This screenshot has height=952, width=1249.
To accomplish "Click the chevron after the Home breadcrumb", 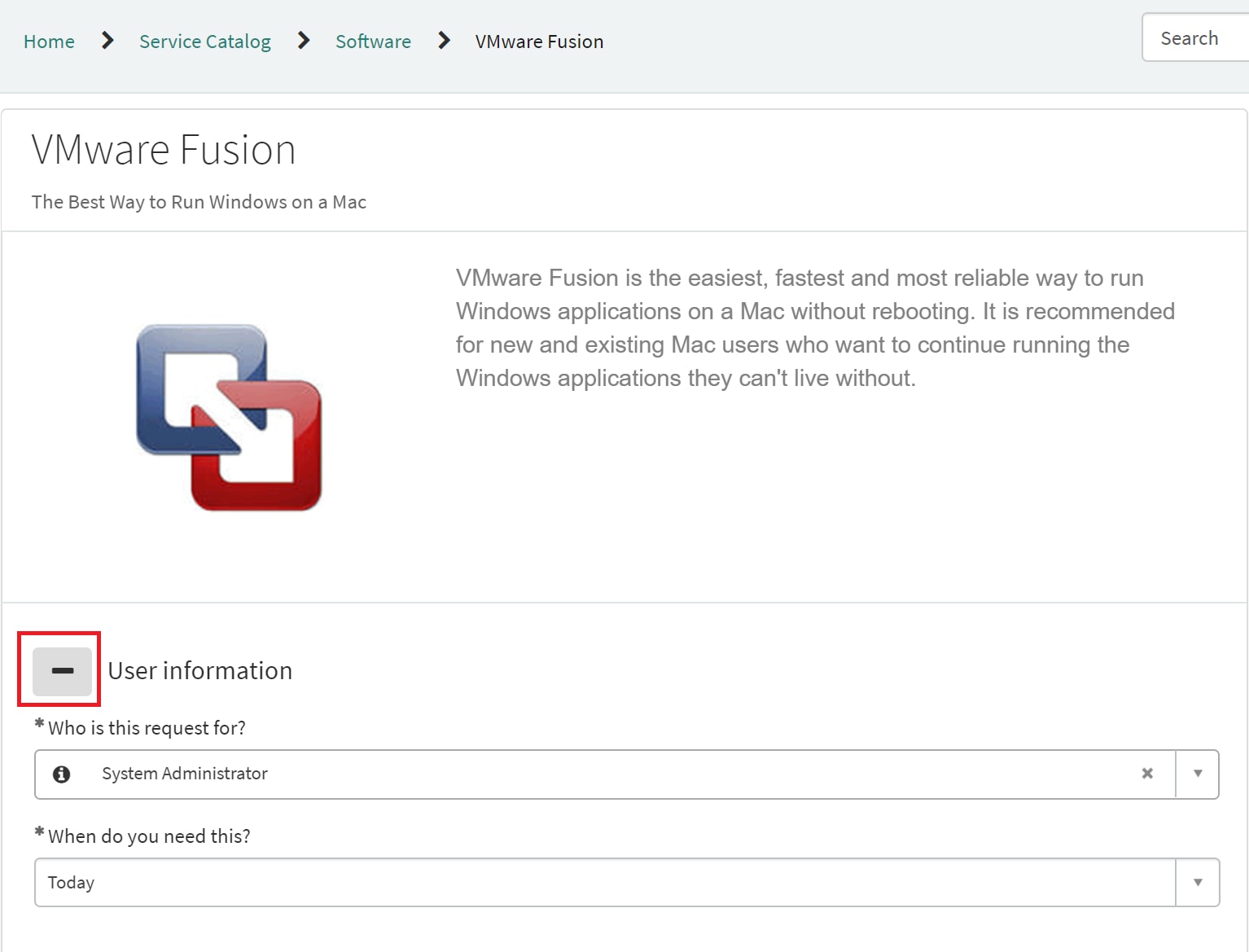I will pyautogui.click(x=107, y=40).
